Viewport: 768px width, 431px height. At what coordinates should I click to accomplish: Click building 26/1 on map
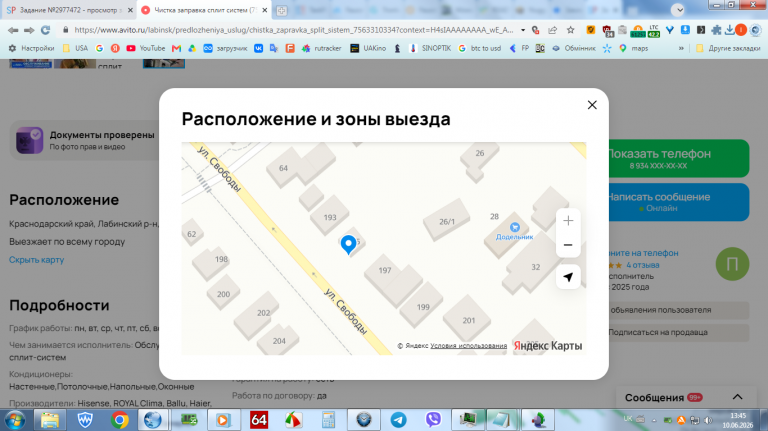(x=447, y=221)
